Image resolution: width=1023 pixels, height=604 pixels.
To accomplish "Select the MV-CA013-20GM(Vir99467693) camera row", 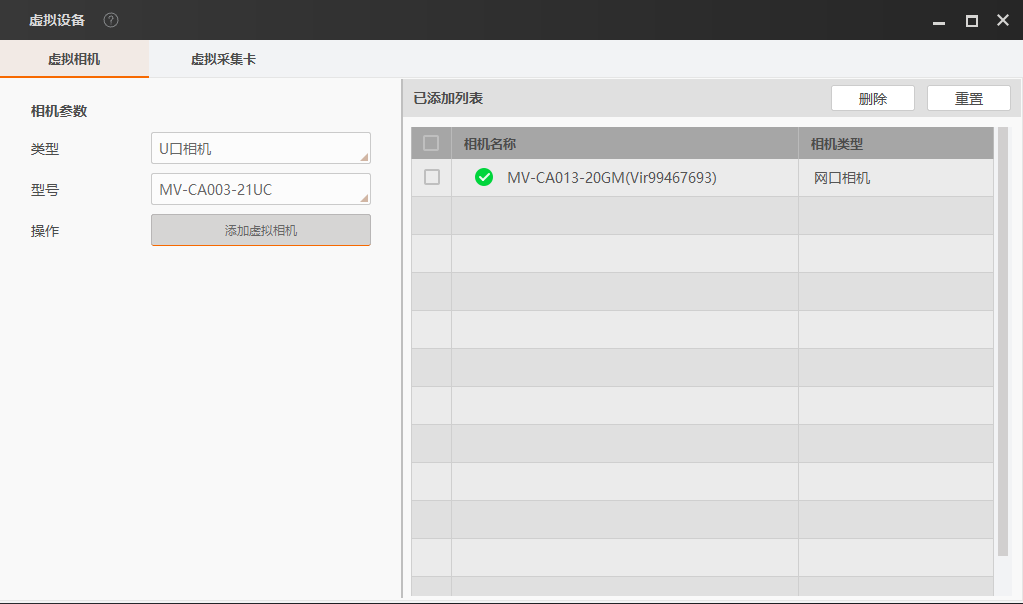I will [702, 177].
